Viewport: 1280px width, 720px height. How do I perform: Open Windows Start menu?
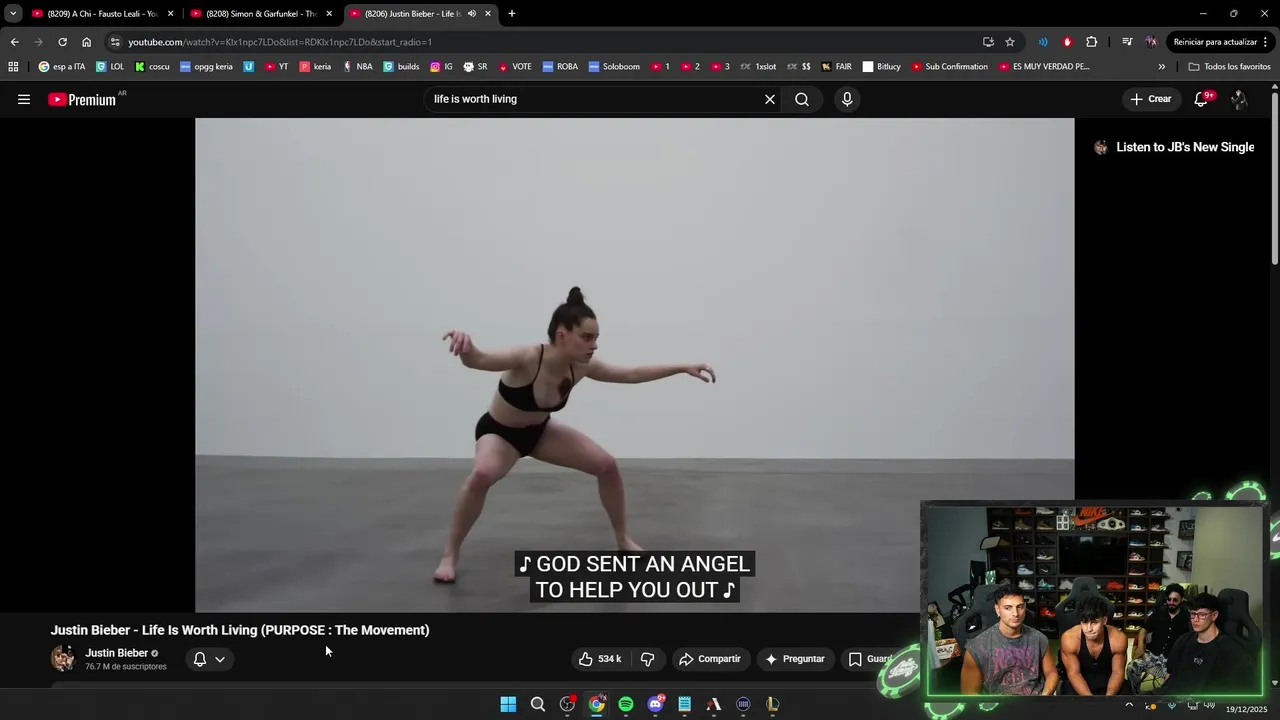(508, 704)
